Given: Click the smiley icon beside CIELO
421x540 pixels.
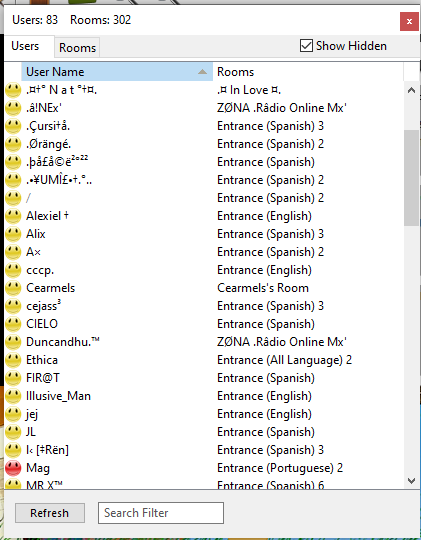Looking at the screenshot, I should click(x=13, y=324).
